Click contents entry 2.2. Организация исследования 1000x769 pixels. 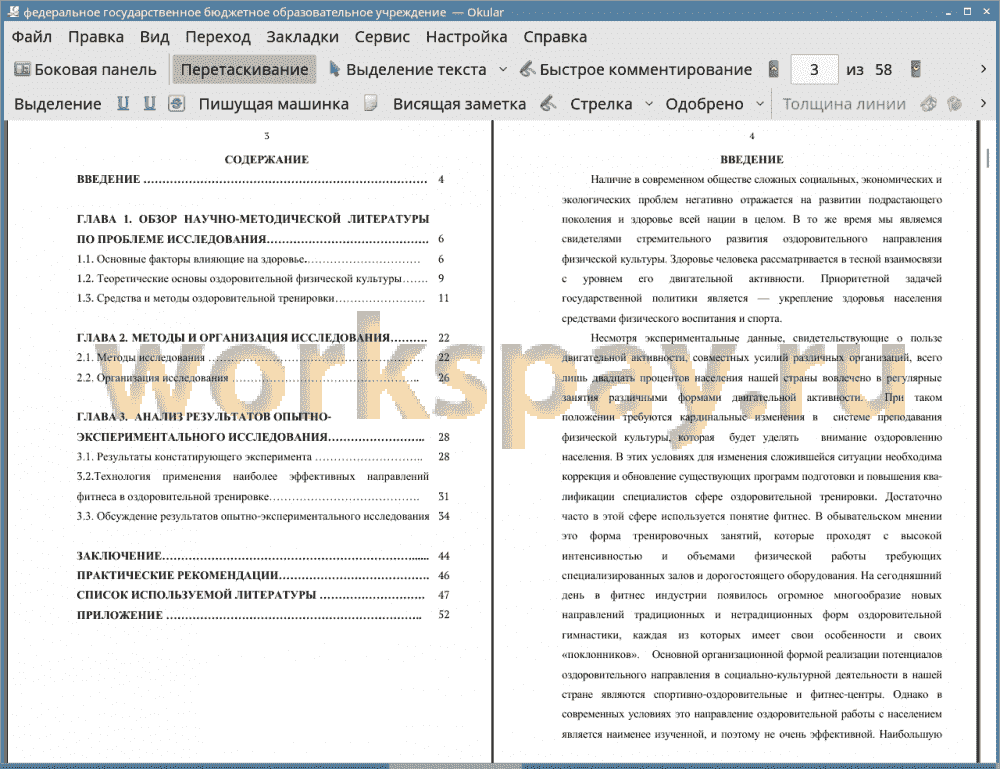[x=263, y=377]
